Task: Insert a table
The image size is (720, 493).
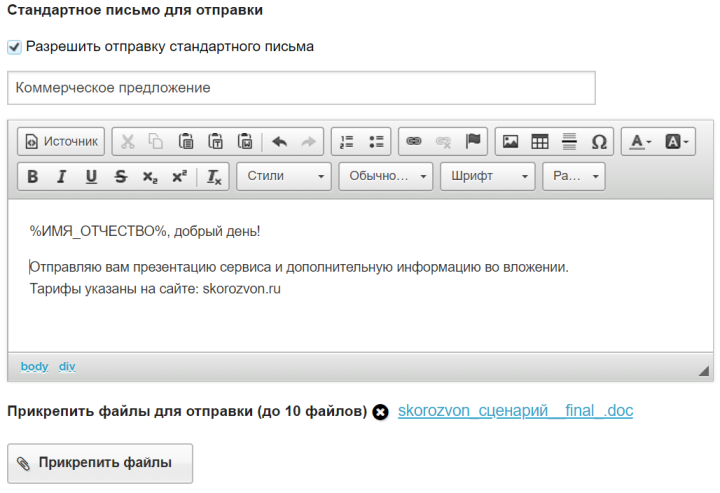Action: [x=540, y=141]
